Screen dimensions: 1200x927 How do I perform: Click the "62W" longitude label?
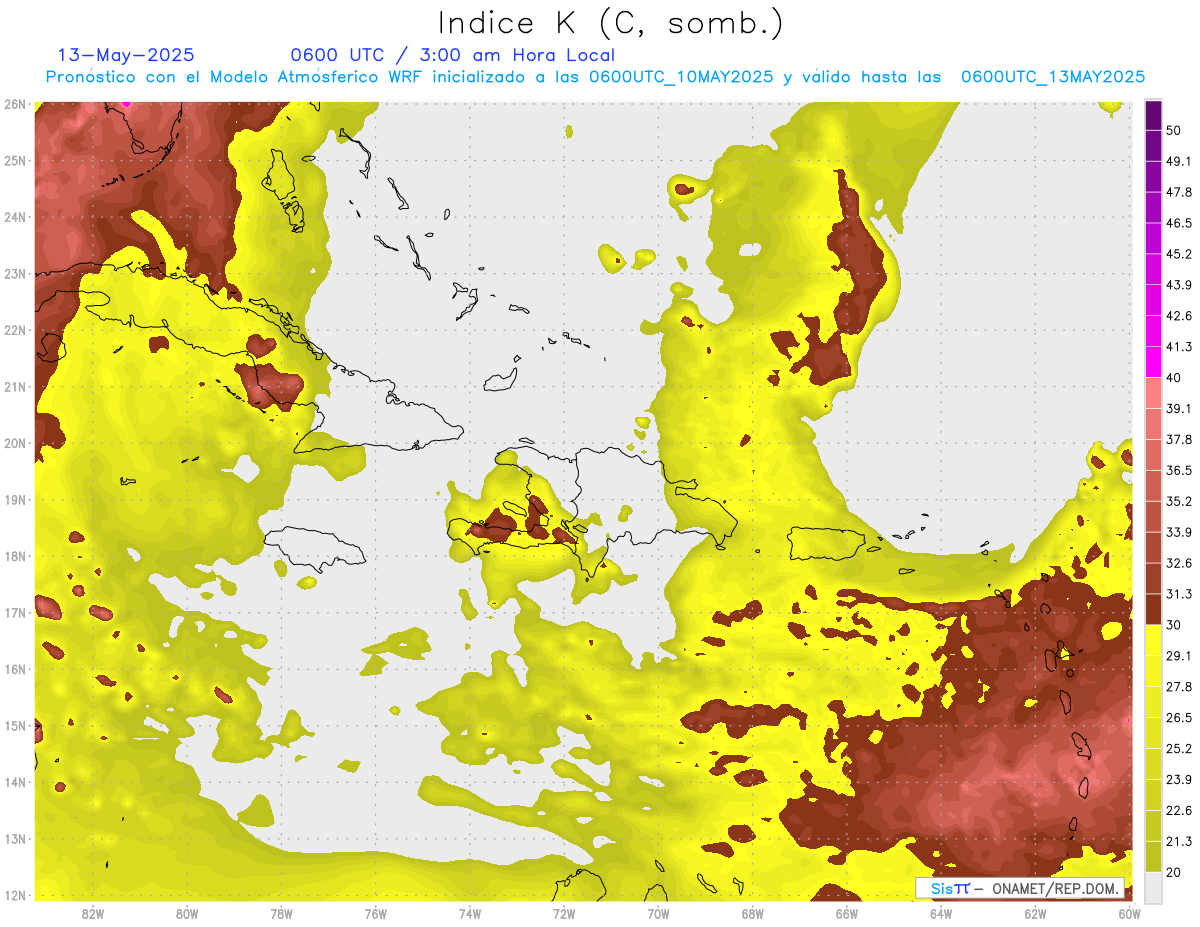point(1035,913)
